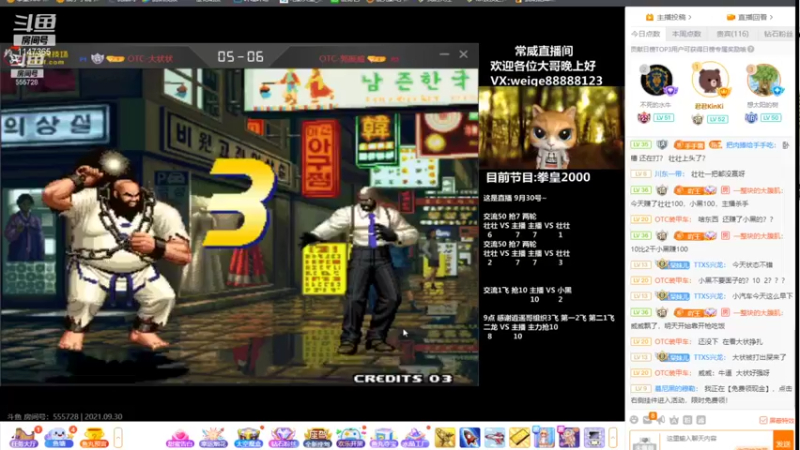Minimize the game emulator window

[x=444, y=54]
